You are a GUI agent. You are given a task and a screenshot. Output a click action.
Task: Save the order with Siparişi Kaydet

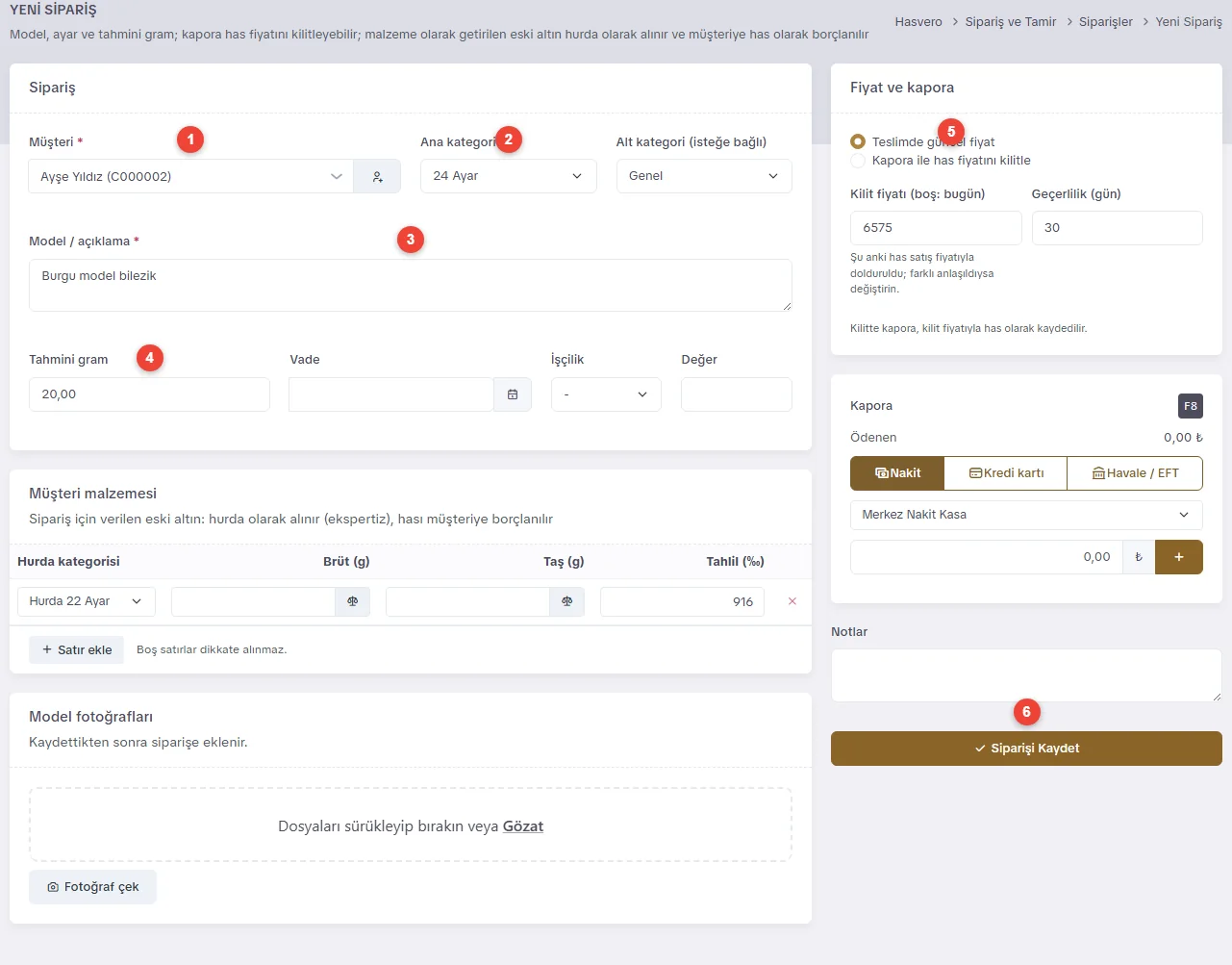[x=1026, y=749]
